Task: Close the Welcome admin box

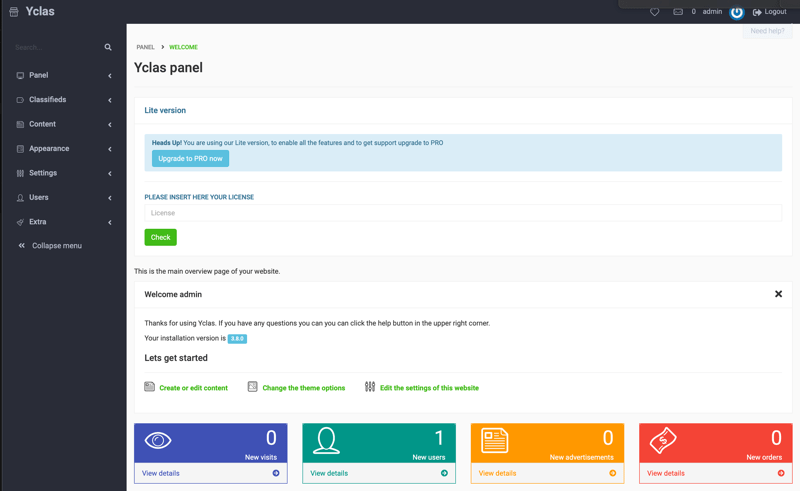Action: pos(779,294)
